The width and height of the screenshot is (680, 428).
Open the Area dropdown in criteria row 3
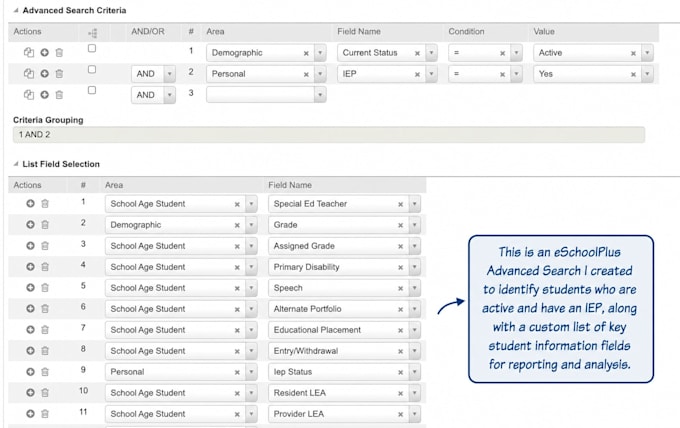pos(320,95)
